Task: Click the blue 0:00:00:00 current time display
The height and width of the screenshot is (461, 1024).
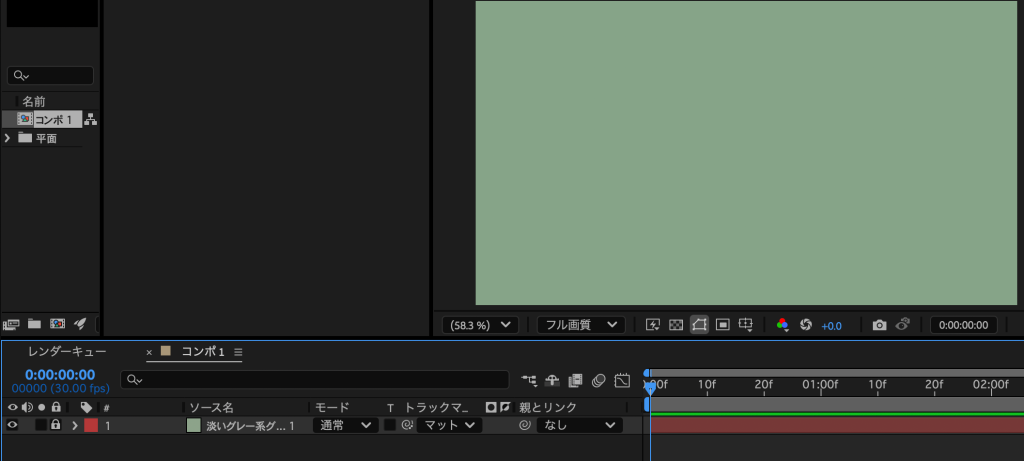Action: pos(60,375)
